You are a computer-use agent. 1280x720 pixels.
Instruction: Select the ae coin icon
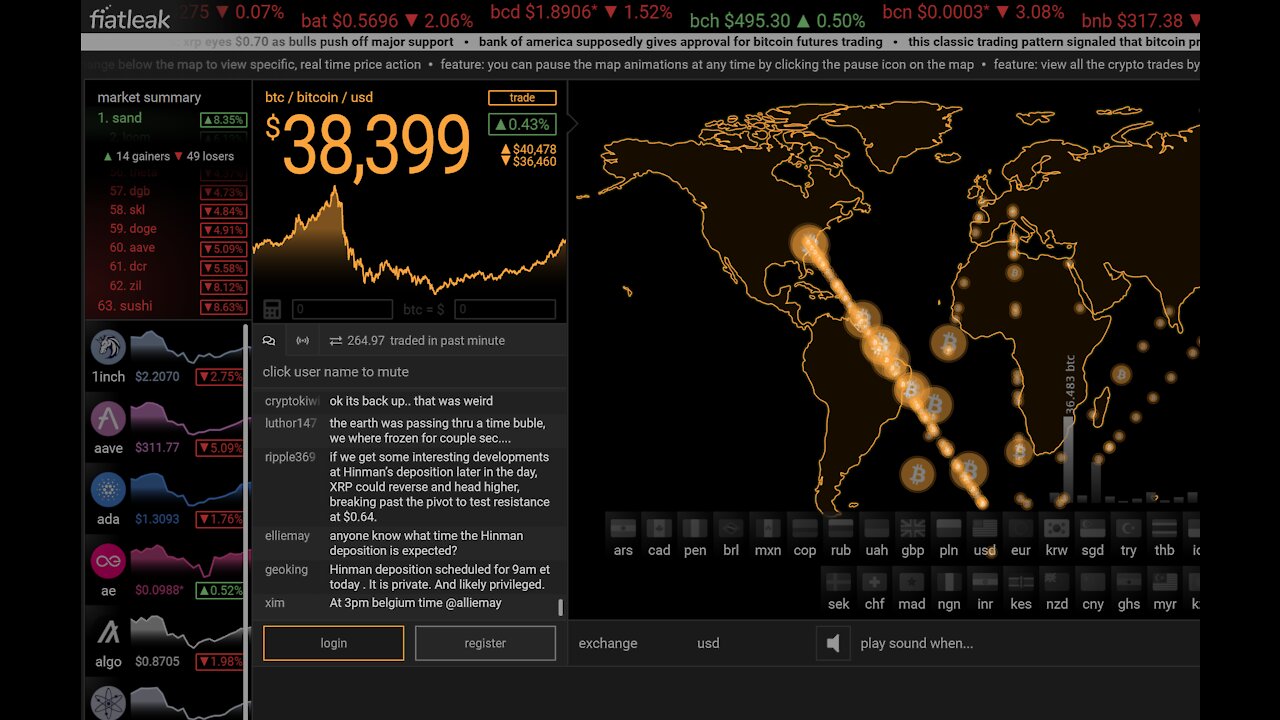pyautogui.click(x=108, y=561)
